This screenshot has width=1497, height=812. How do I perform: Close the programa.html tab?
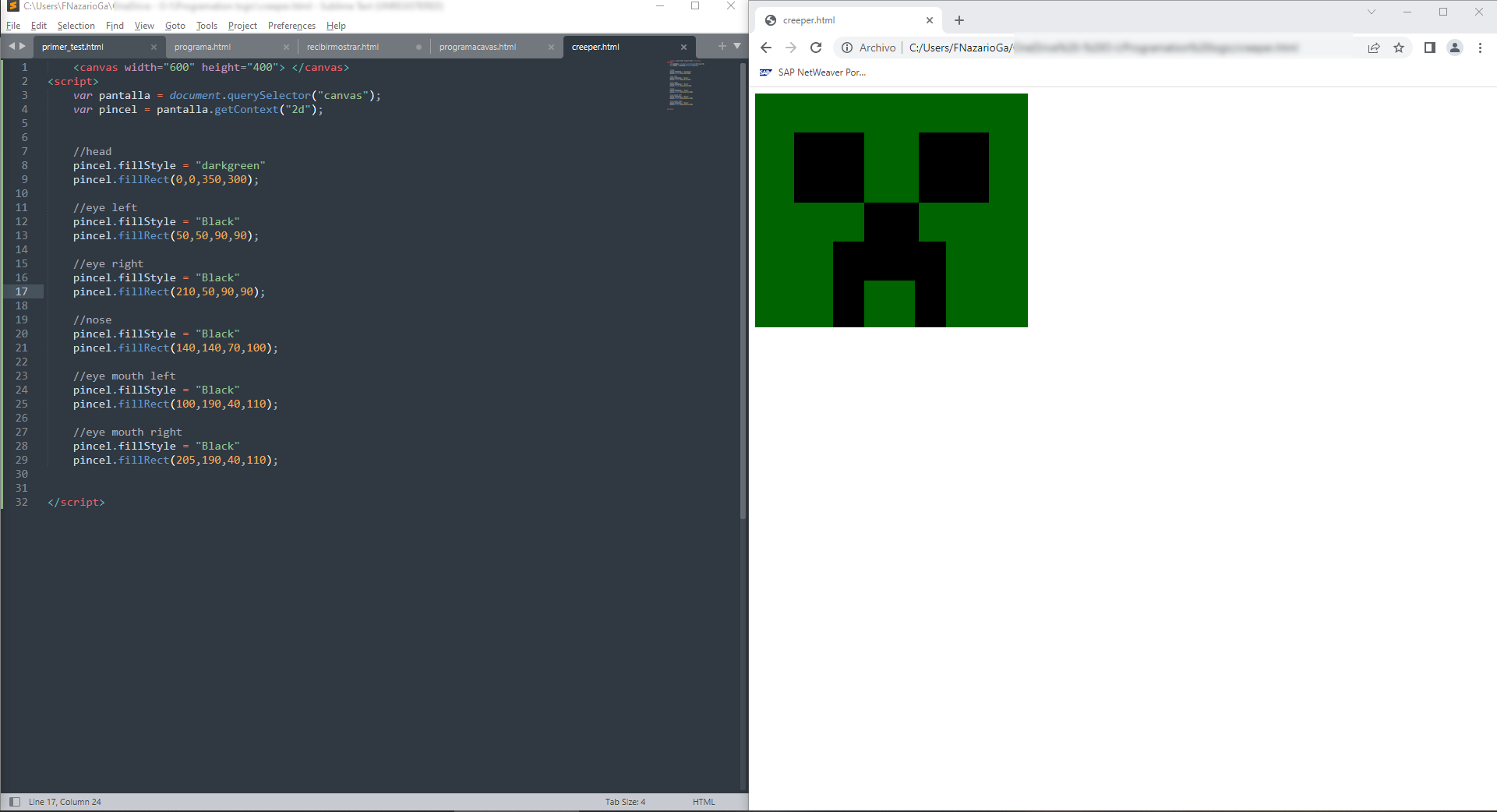point(286,48)
